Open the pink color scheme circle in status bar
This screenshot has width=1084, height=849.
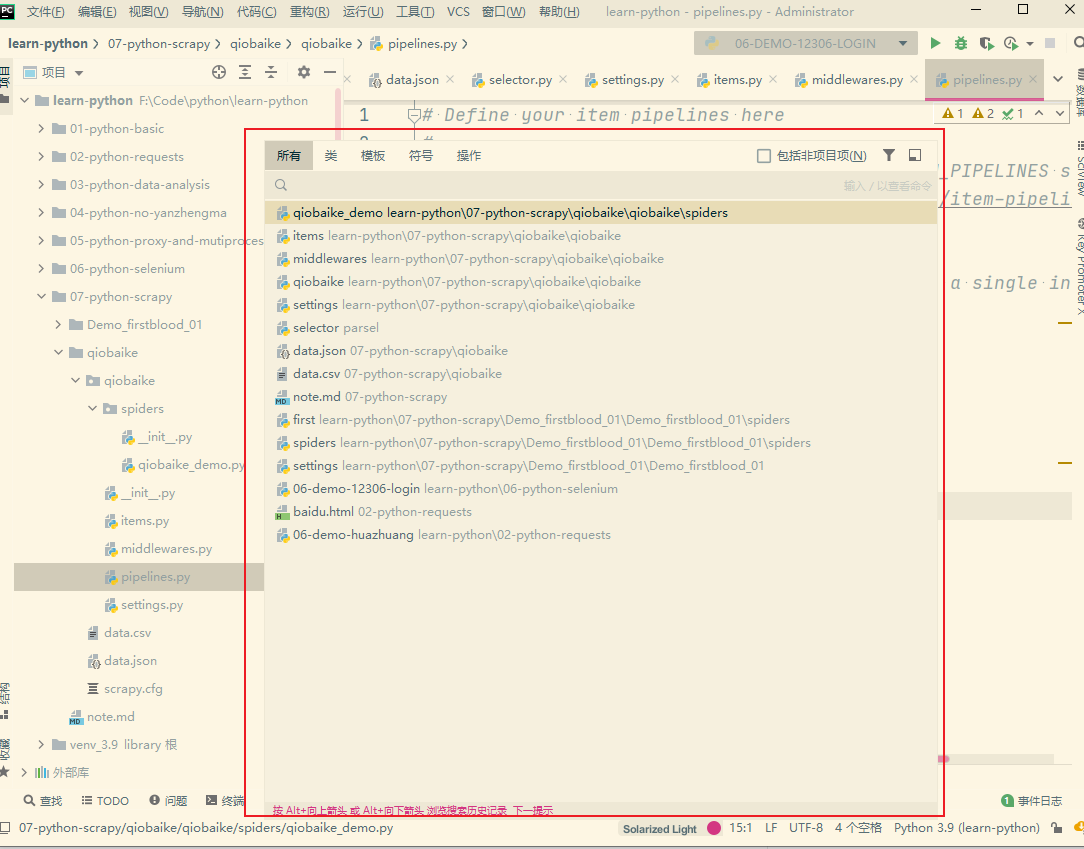click(x=712, y=828)
